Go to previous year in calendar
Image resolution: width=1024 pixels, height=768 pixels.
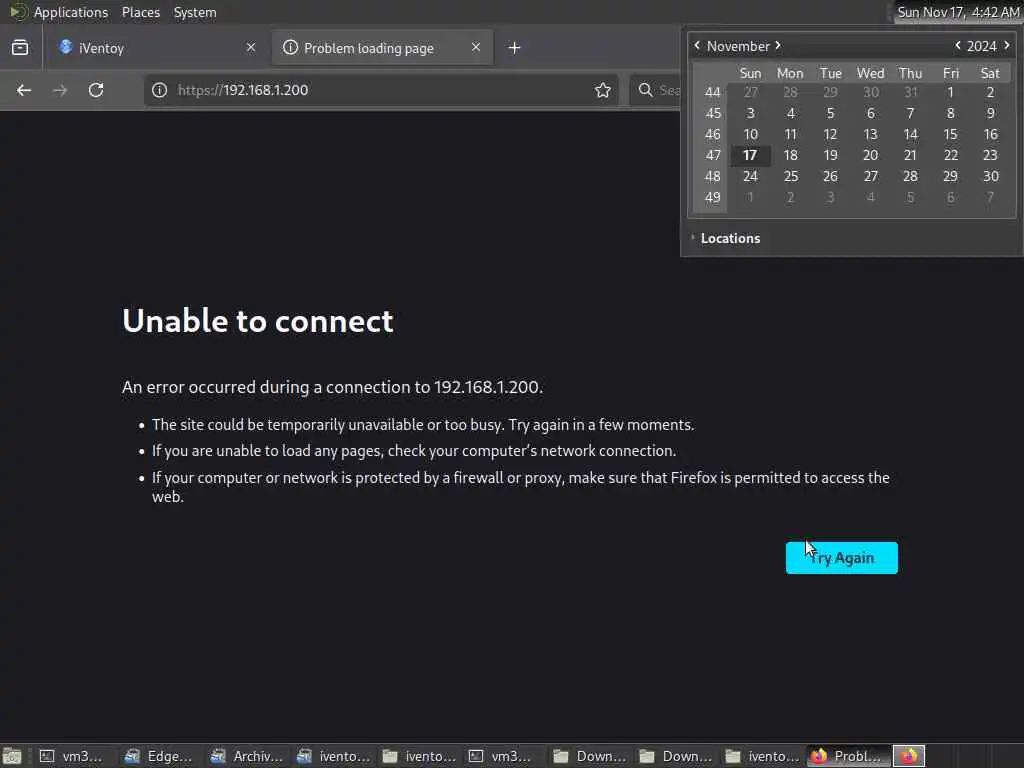[957, 45]
